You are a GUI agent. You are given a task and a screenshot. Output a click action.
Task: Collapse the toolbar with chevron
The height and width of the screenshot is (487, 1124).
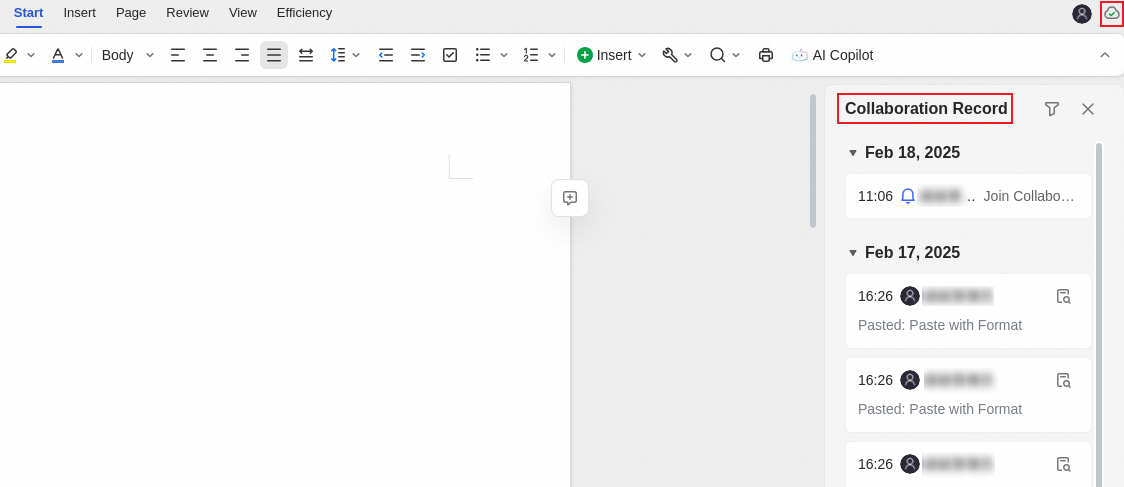(1105, 55)
